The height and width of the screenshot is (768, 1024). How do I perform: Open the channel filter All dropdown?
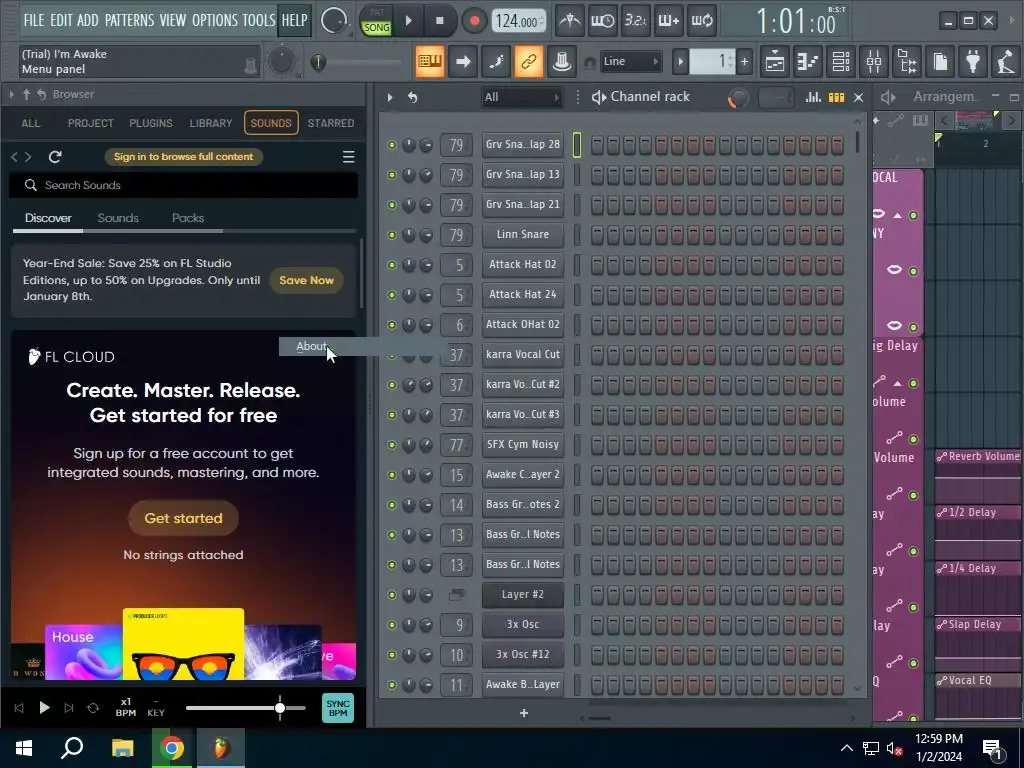522,97
